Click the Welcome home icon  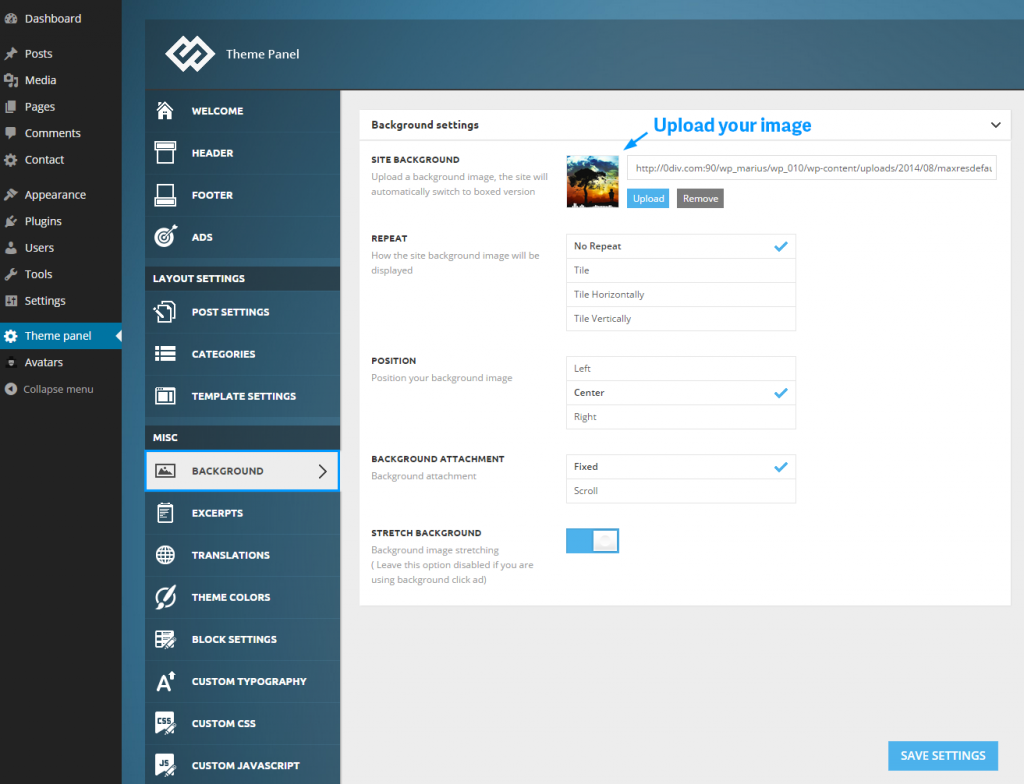tap(165, 111)
